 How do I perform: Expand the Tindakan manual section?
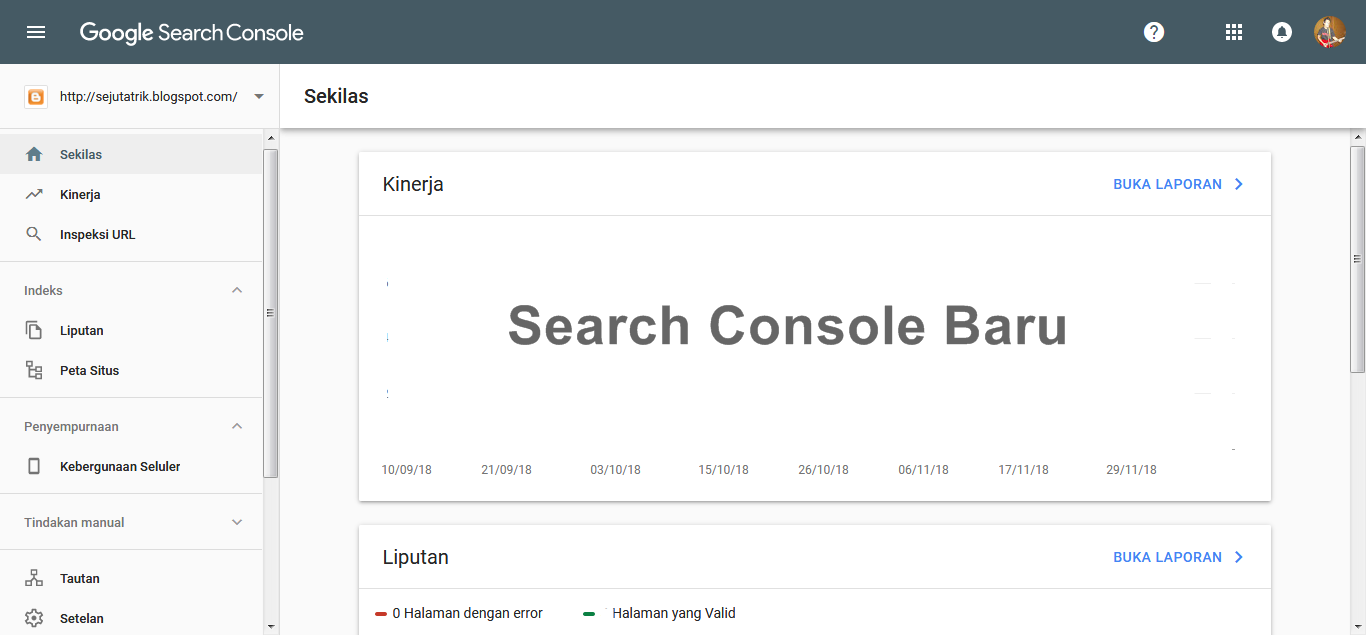(x=237, y=522)
